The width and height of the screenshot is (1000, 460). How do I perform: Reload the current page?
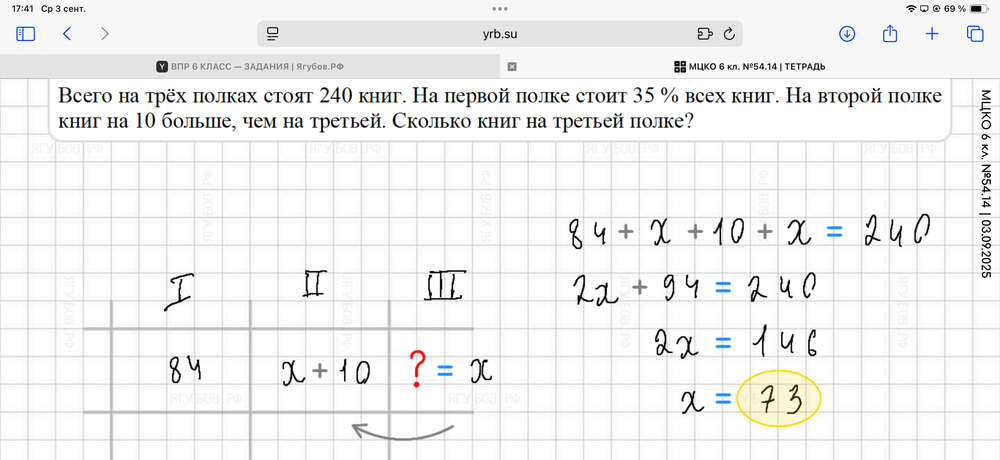729,33
